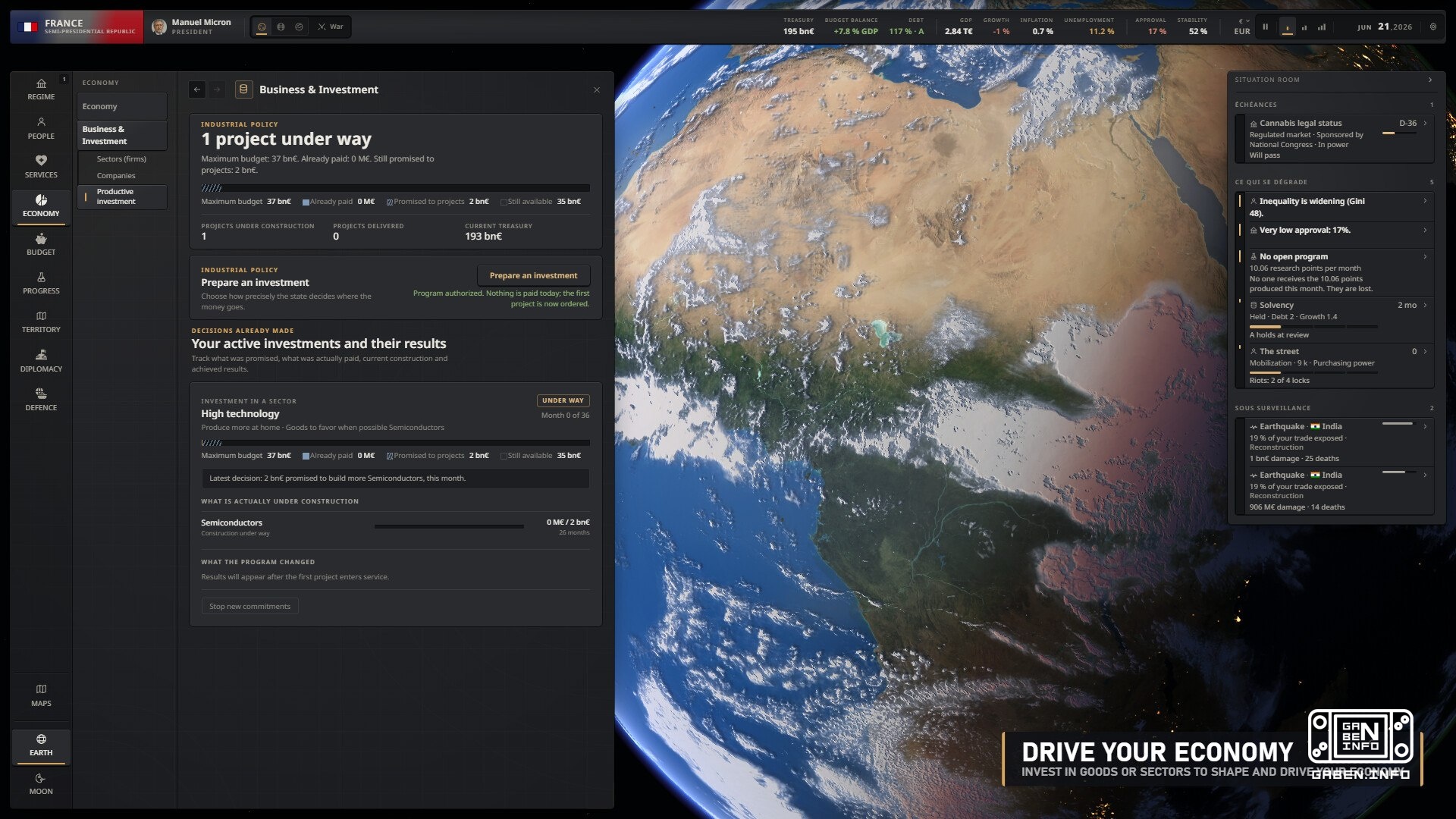Open the Defence helmet icon
This screenshot has height=819, width=1456.
(x=41, y=394)
